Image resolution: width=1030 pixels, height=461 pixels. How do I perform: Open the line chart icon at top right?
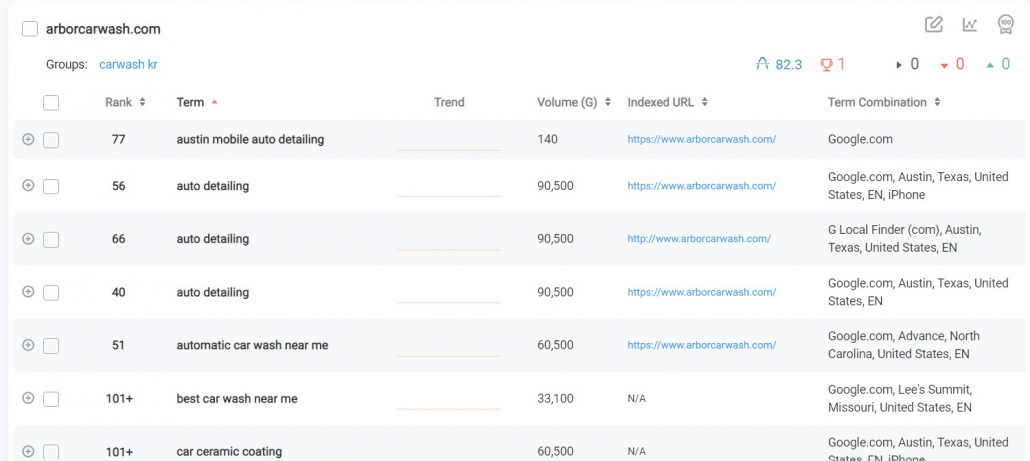tap(970, 25)
